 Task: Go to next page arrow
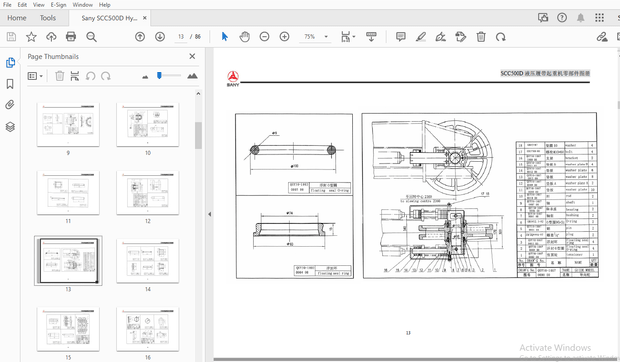point(160,37)
